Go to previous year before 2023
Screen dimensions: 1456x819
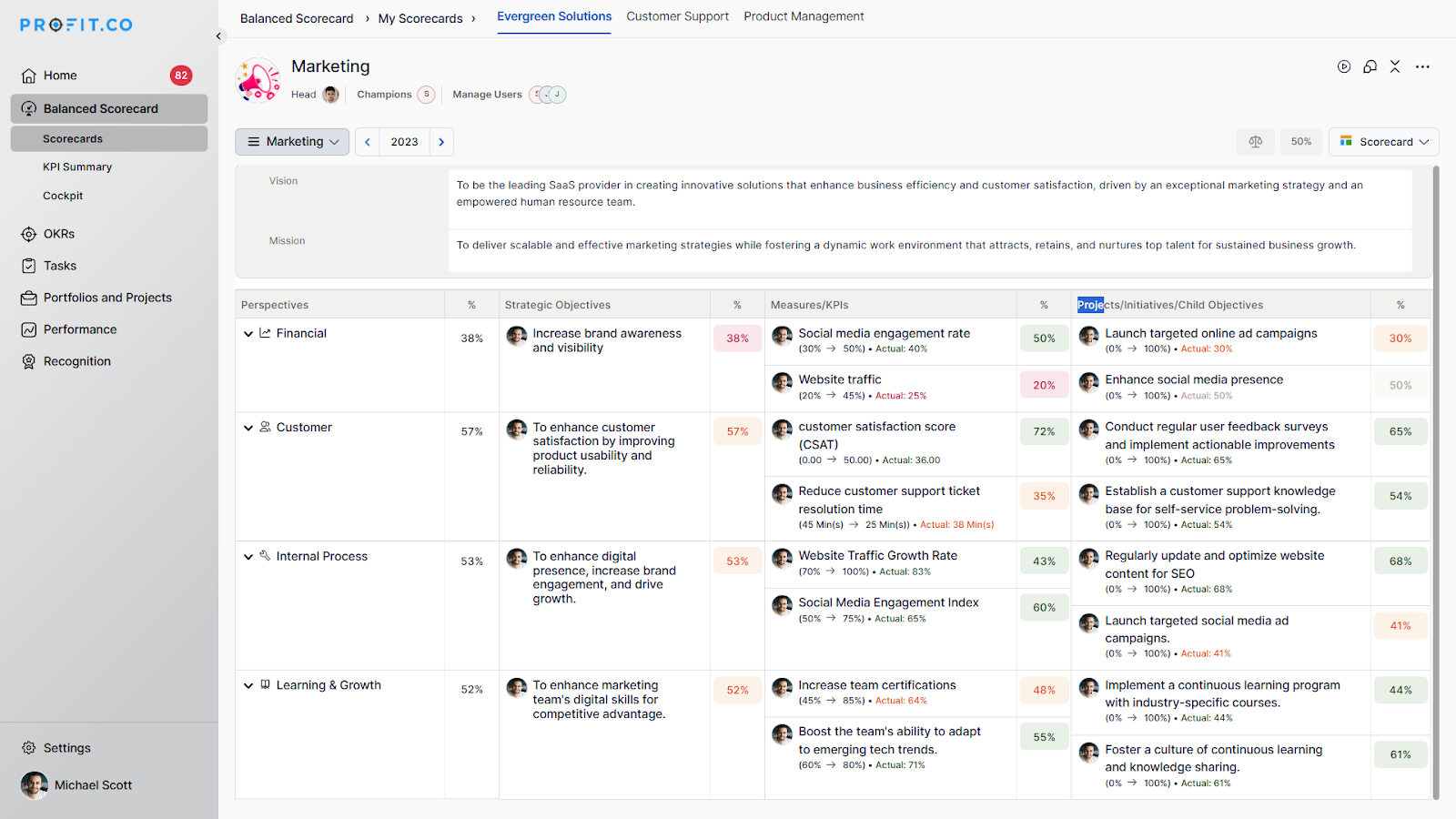[x=368, y=142]
